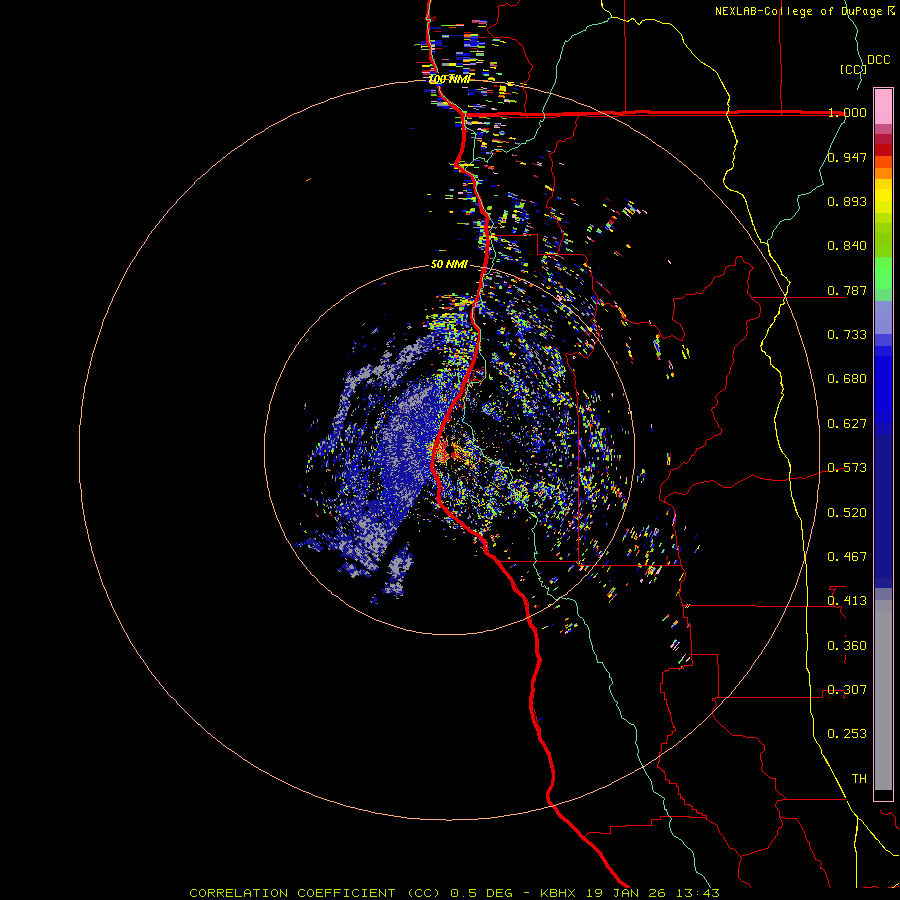The image size is (900, 900).
Task: Pick the pink top segment of color scale
Action: pyautogui.click(x=883, y=106)
